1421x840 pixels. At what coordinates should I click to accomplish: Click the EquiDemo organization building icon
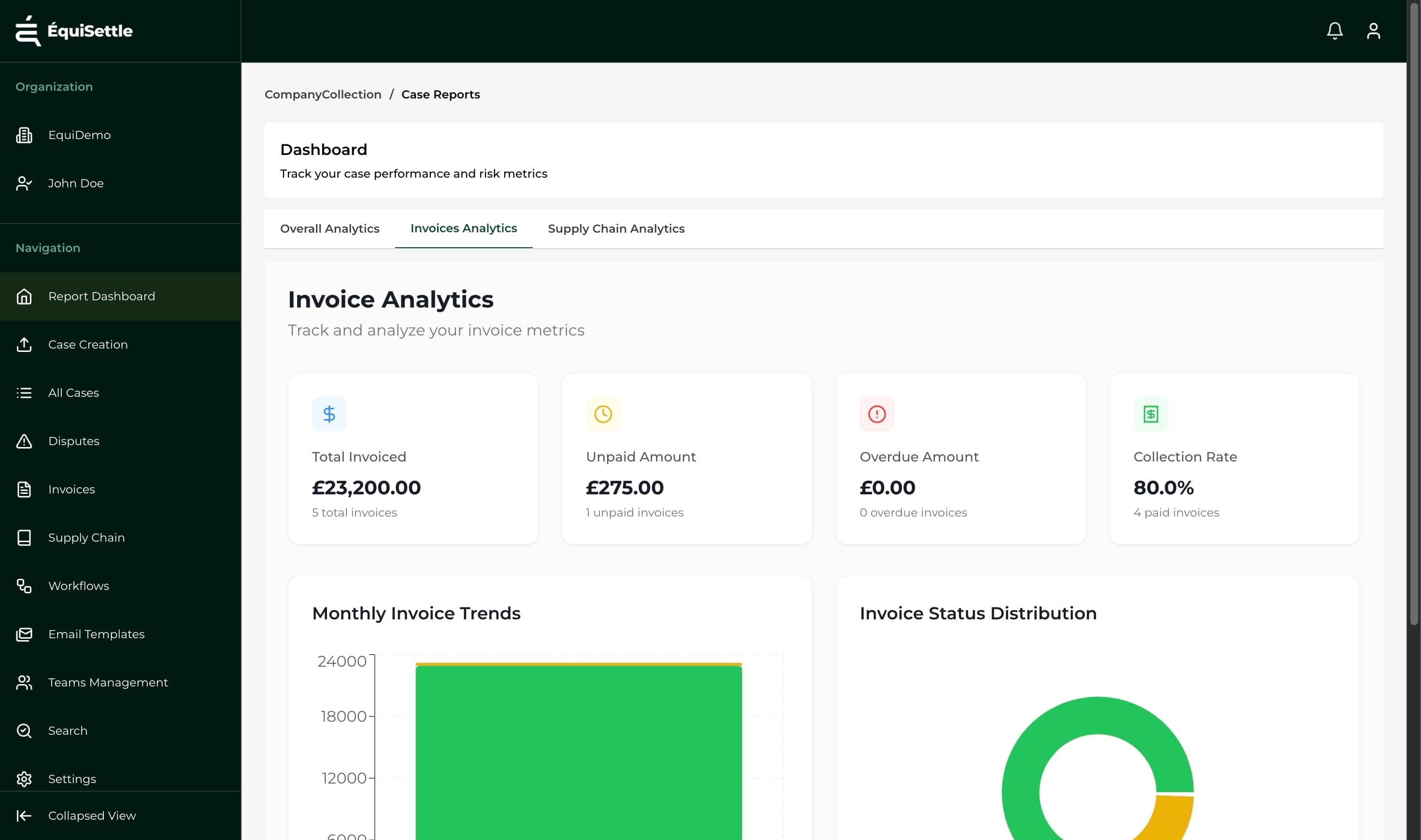24,135
